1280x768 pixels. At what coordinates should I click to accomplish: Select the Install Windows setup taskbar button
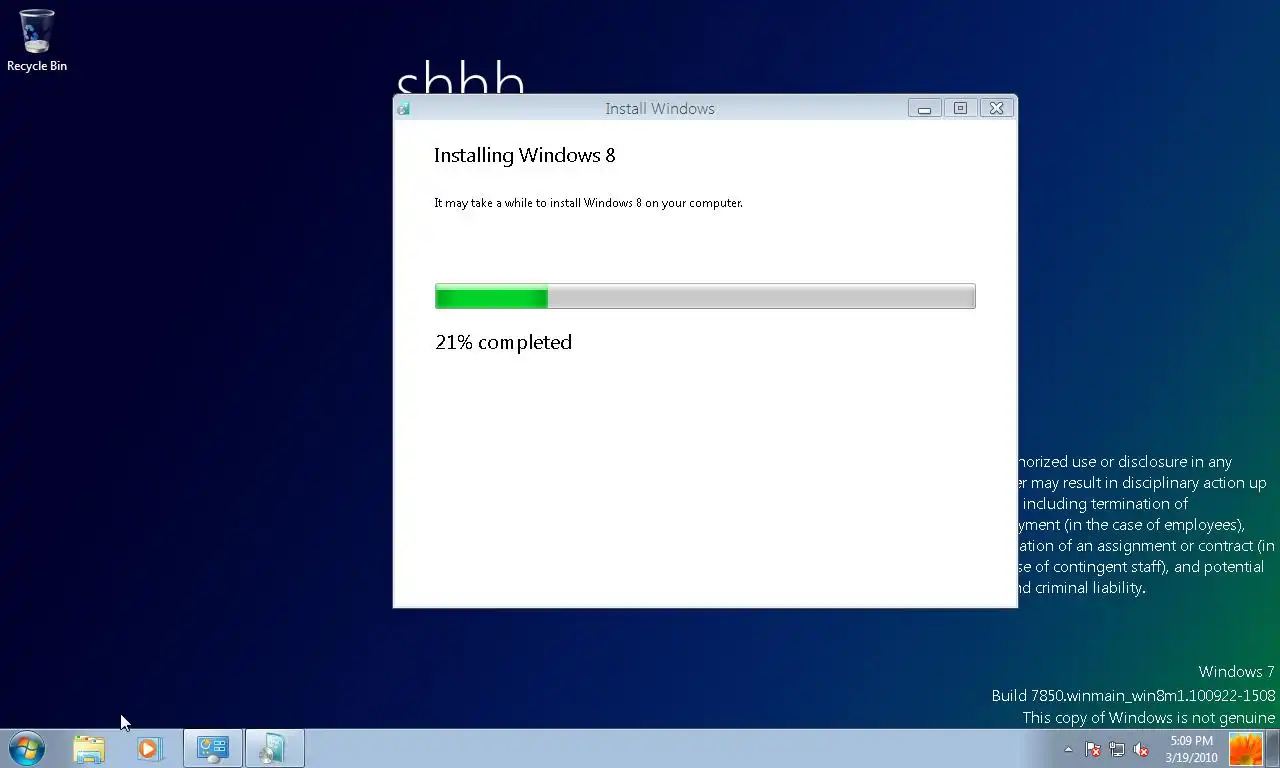274,748
